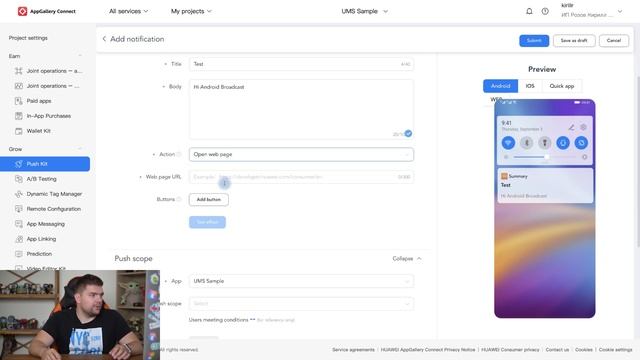Click the Title input field

click(301, 64)
